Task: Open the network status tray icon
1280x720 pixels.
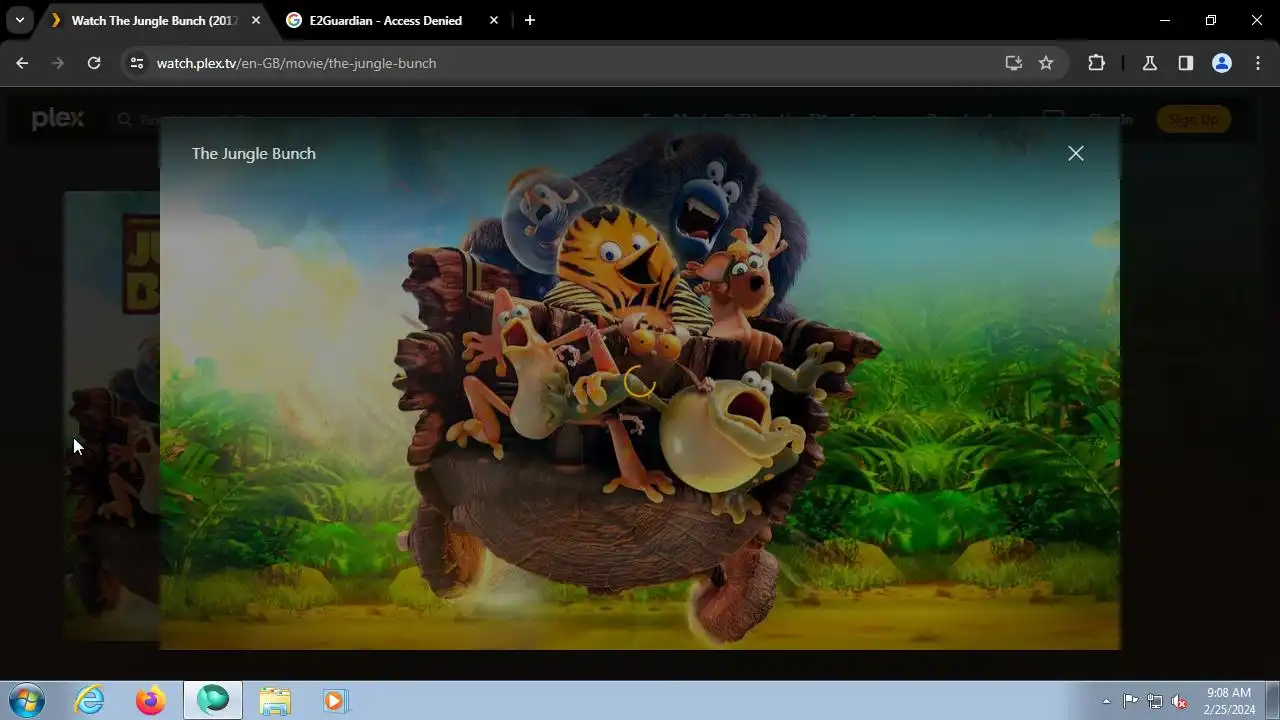Action: [x=1155, y=701]
